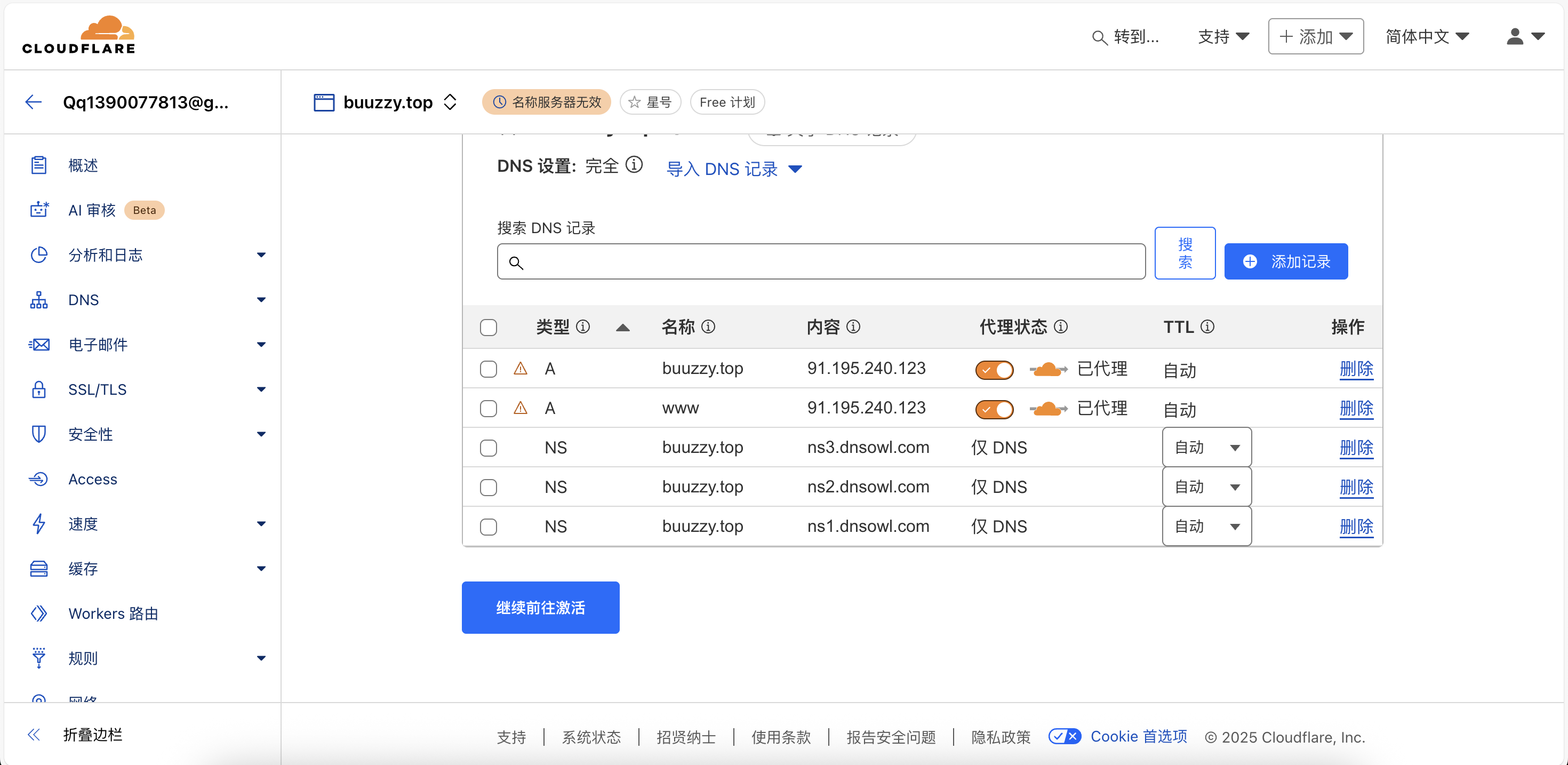Tick the select-all checkbox in table header

489,328
